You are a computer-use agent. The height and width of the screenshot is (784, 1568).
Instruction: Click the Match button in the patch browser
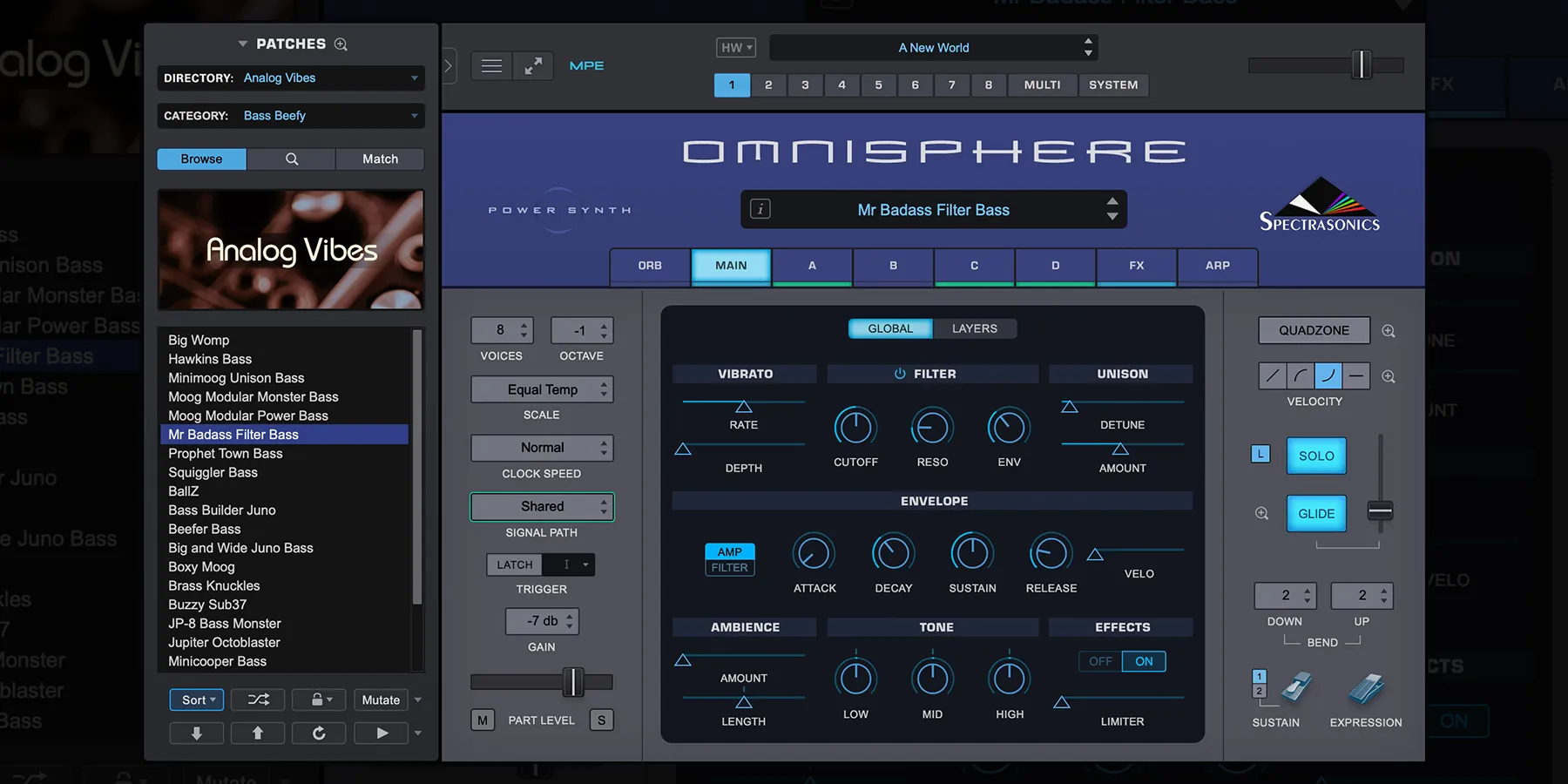380,159
